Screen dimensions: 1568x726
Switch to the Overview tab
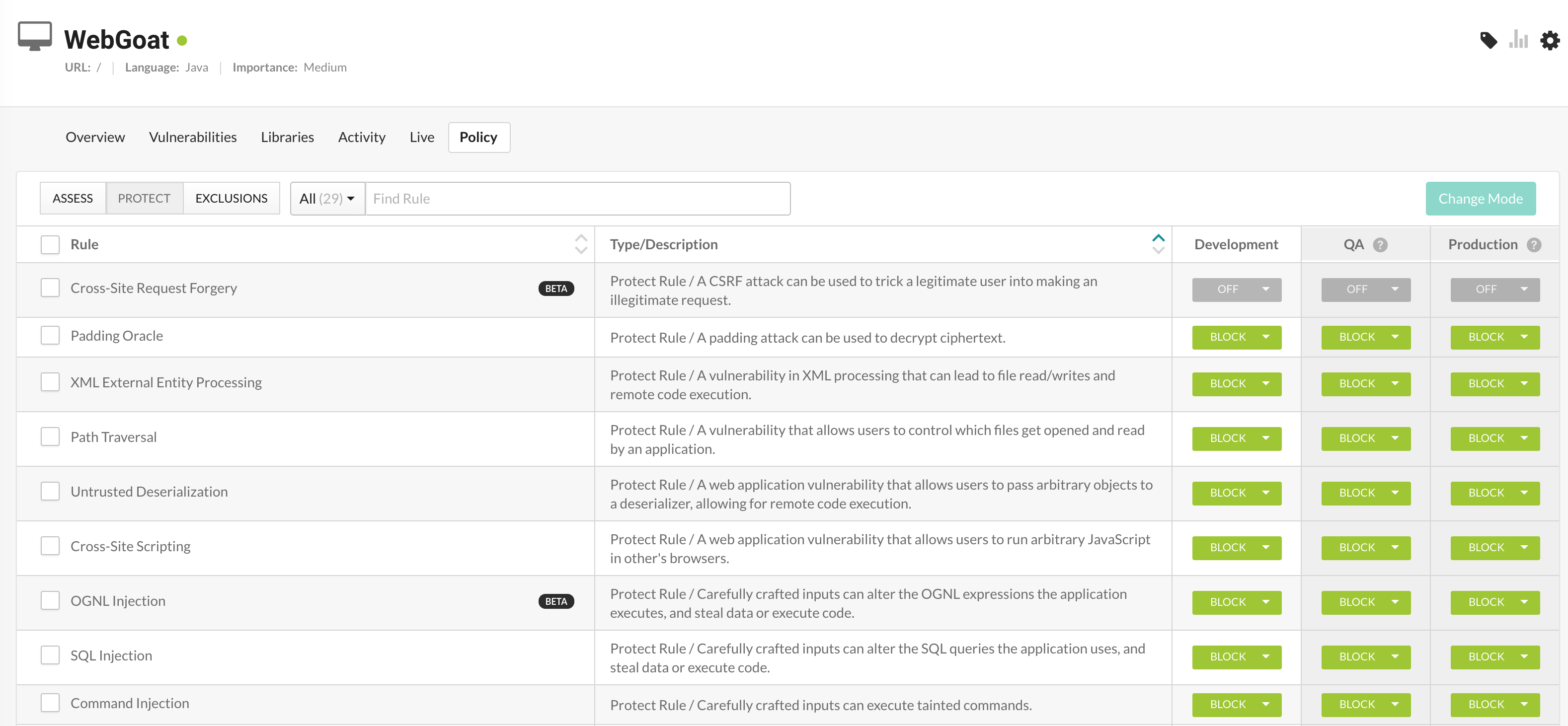[95, 138]
